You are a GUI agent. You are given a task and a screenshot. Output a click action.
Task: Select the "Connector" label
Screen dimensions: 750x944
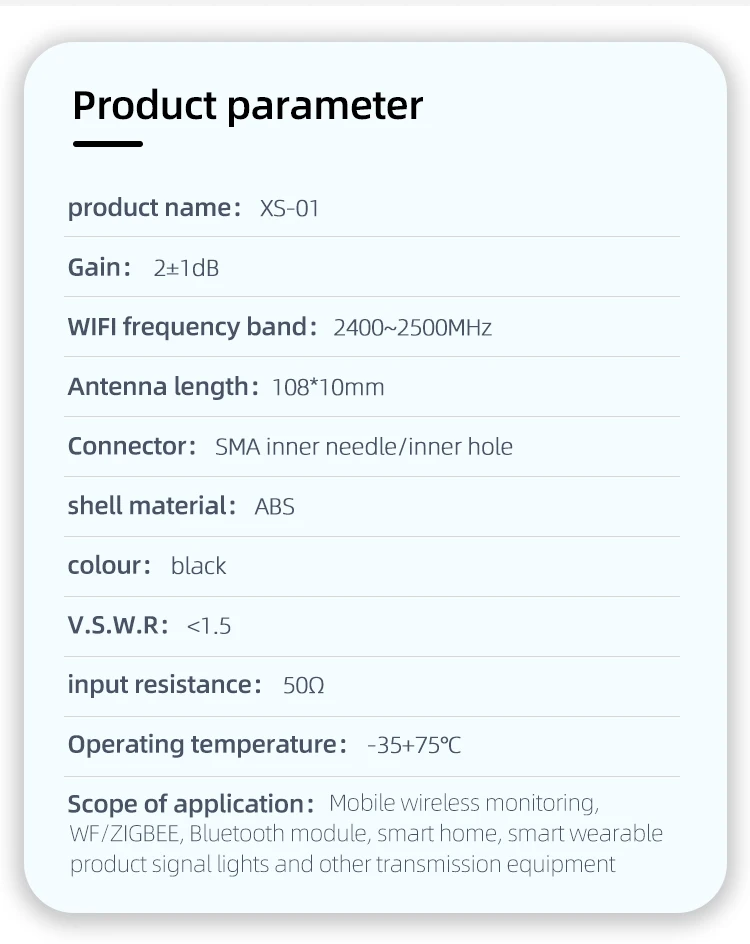[x=132, y=446]
